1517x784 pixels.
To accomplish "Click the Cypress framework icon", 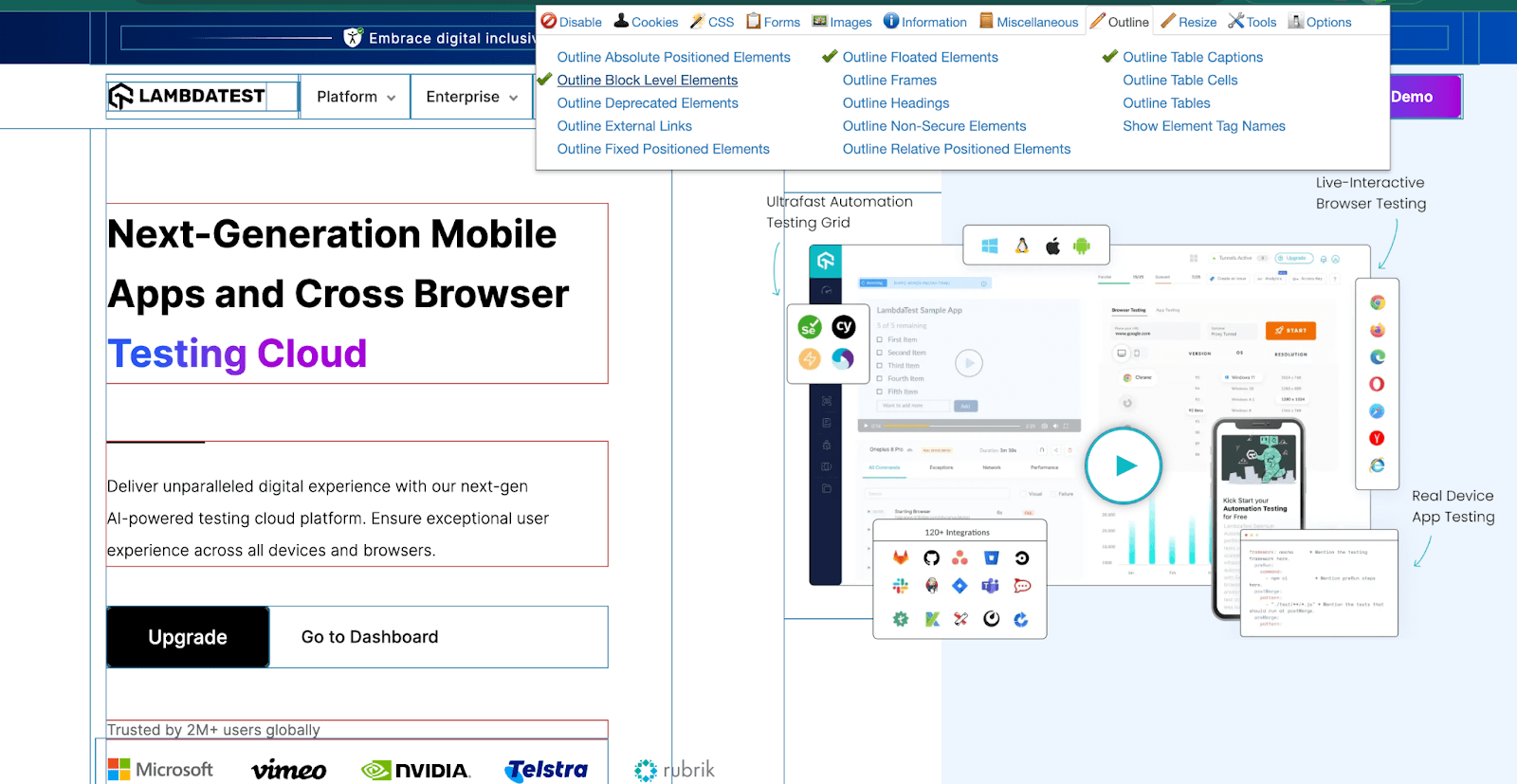I will pos(844,327).
